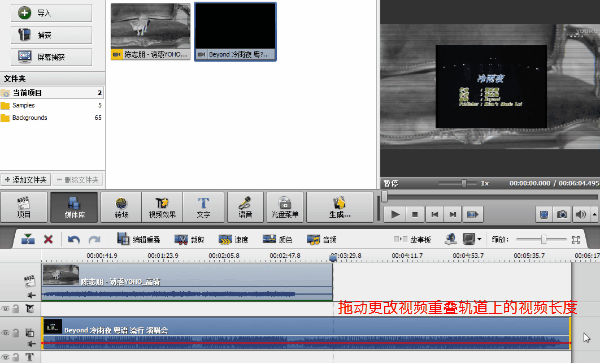The width and height of the screenshot is (600, 363).
Task: Click the Audio (音频) timeline tool
Action: click(x=321, y=239)
